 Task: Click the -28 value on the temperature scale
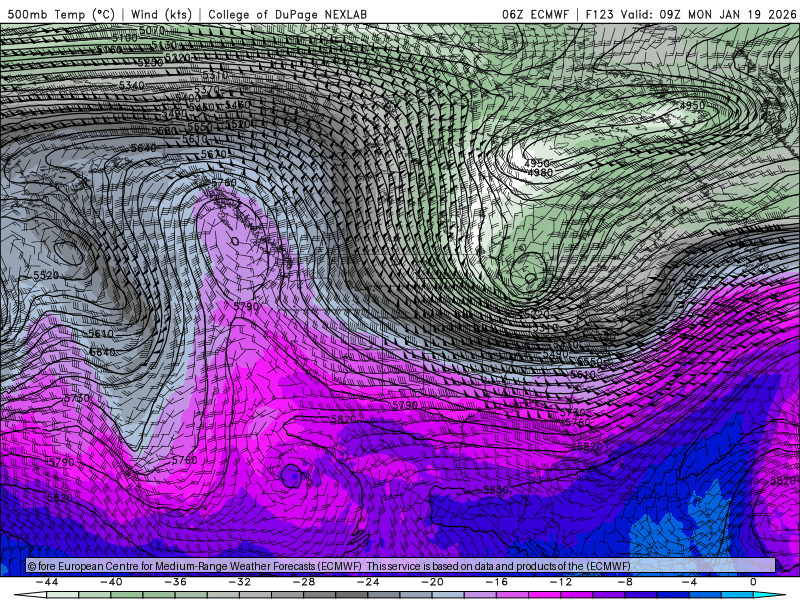click(302, 582)
